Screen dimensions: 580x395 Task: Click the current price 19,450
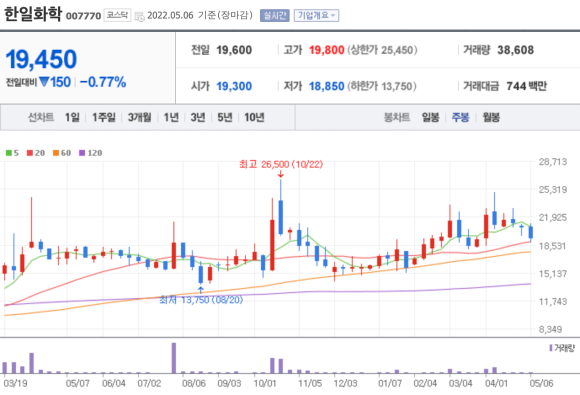pos(41,59)
